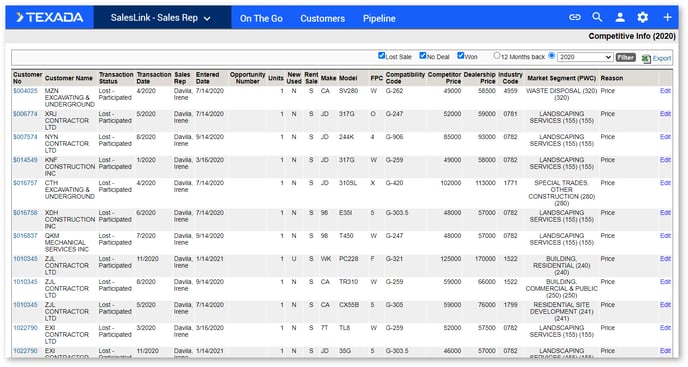This screenshot has height=367, width=688.
Task: Open the 2020 year dropdown
Action: tap(585, 57)
